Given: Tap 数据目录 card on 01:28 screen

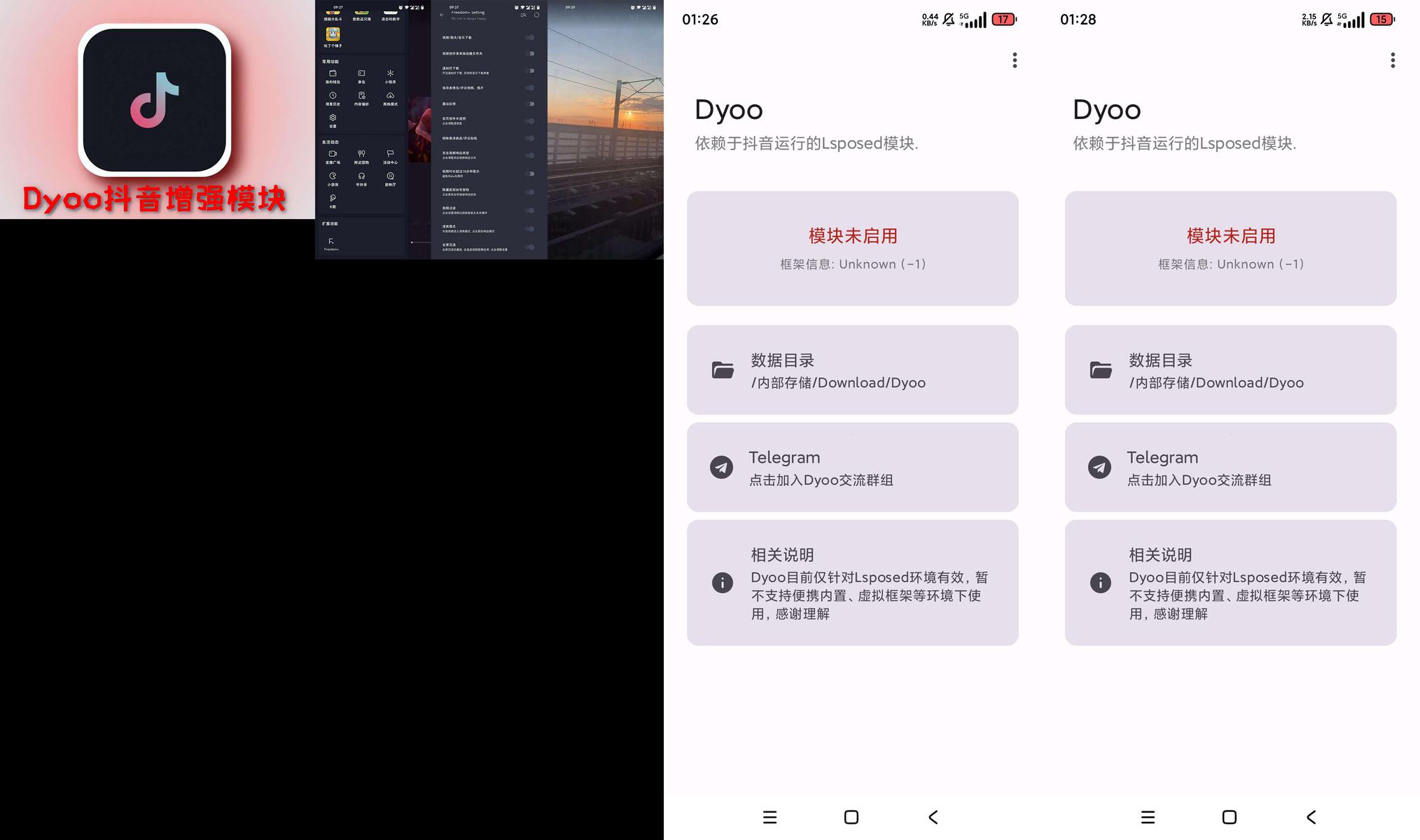Looking at the screenshot, I should (x=1230, y=370).
